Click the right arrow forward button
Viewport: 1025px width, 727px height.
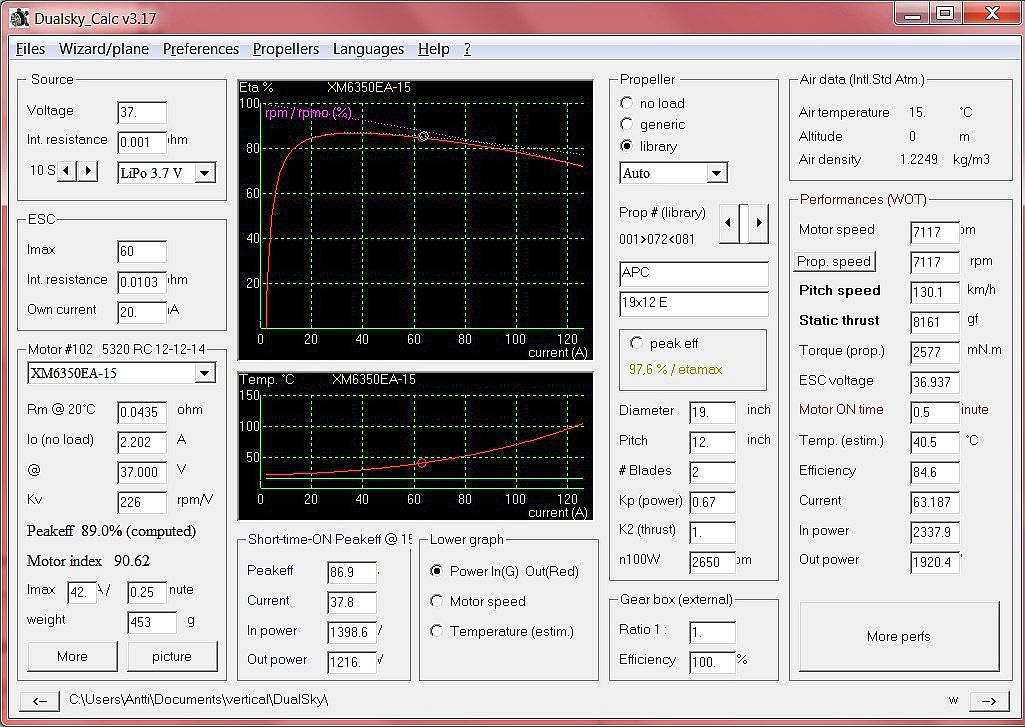click(x=987, y=701)
